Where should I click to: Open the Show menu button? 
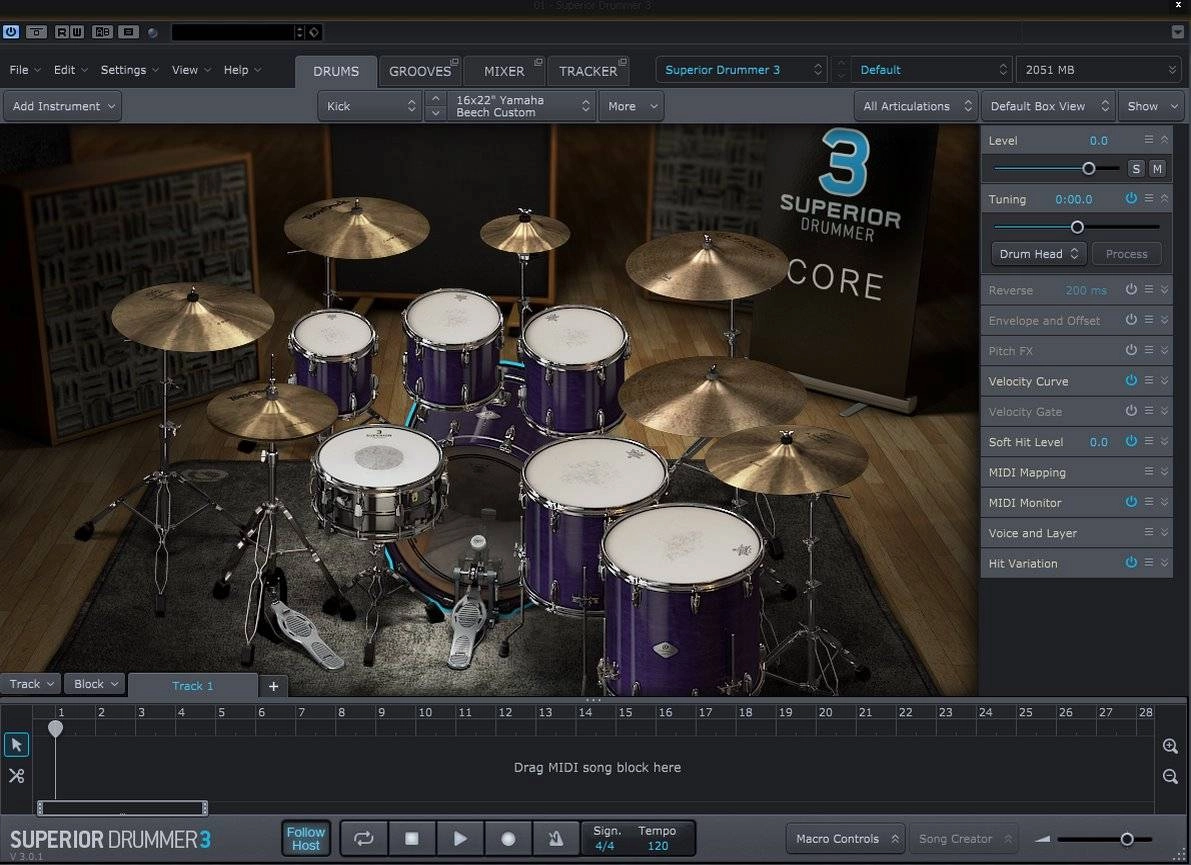coord(1152,106)
